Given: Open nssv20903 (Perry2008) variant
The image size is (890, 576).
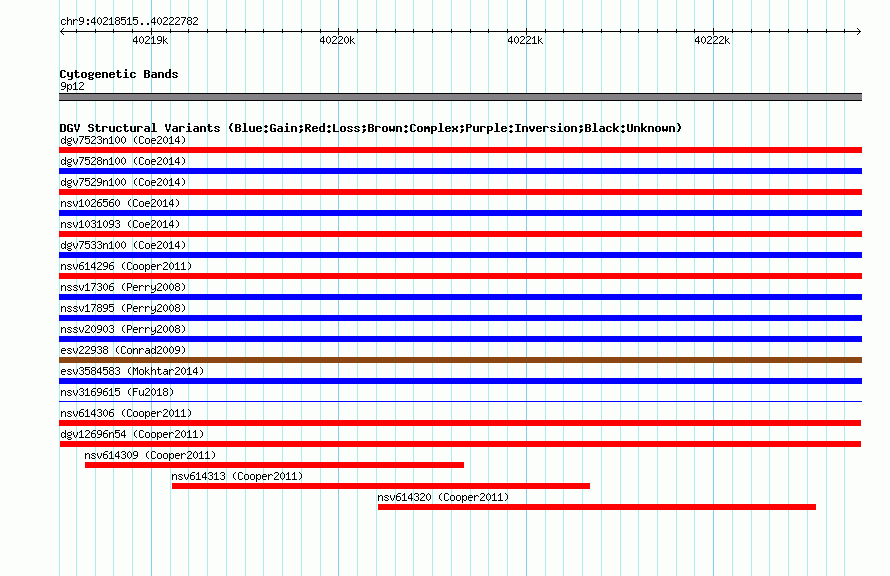Looking at the screenshot, I should point(123,329).
